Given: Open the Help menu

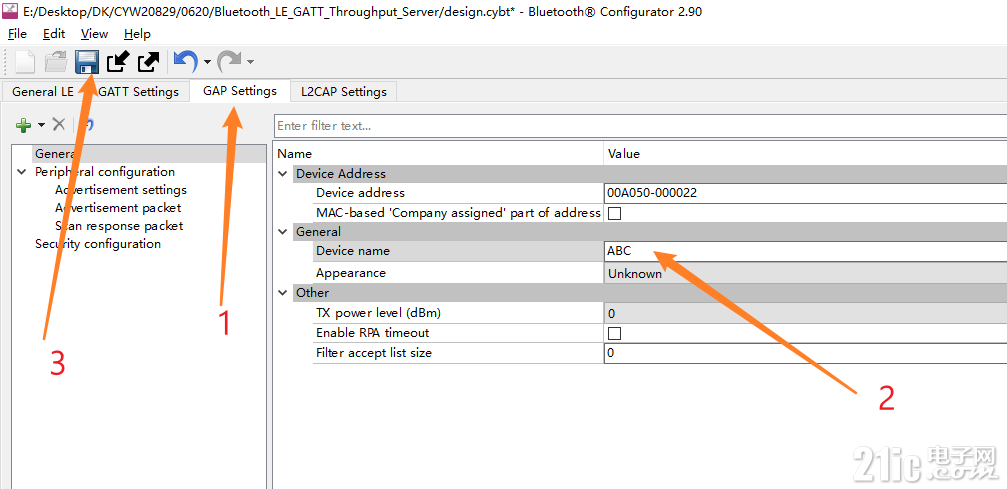Looking at the screenshot, I should click(x=137, y=33).
